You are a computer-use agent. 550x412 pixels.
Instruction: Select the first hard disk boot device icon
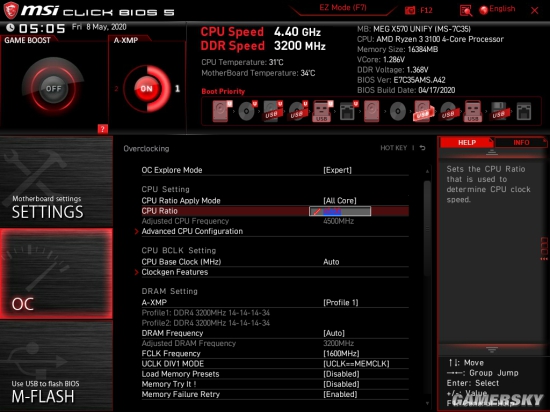pyautogui.click(x=222, y=111)
